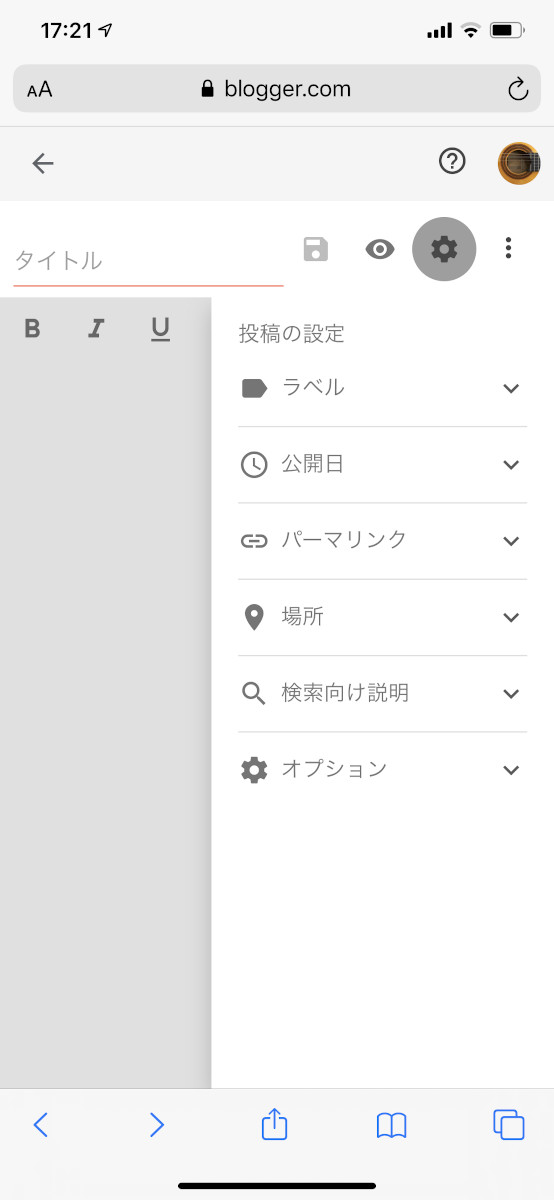Open the three-dot more options menu
This screenshot has width=554, height=1200.
tap(509, 248)
